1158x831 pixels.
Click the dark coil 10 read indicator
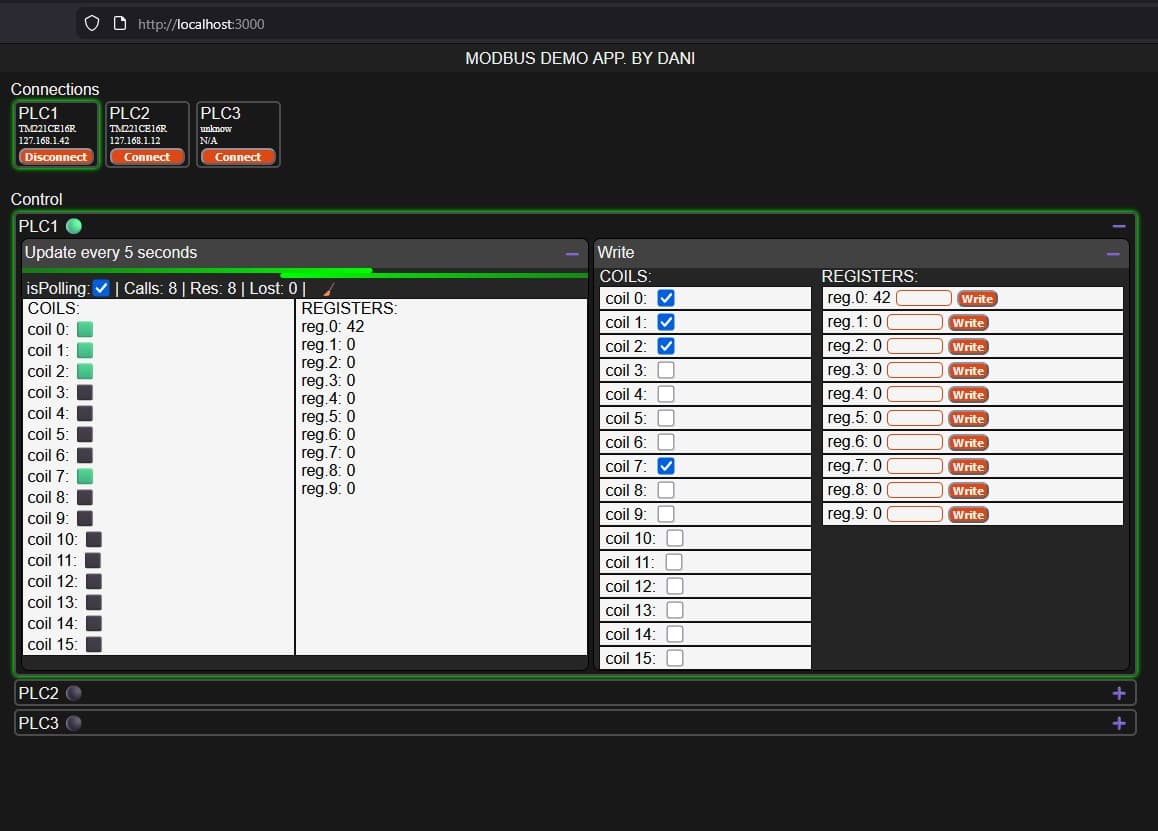(x=93, y=539)
